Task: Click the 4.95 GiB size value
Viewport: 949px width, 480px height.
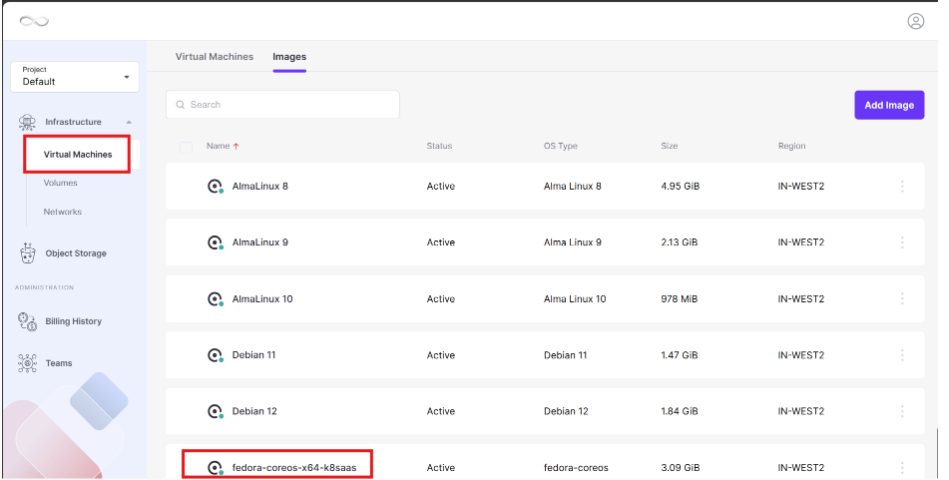Action: (x=680, y=186)
